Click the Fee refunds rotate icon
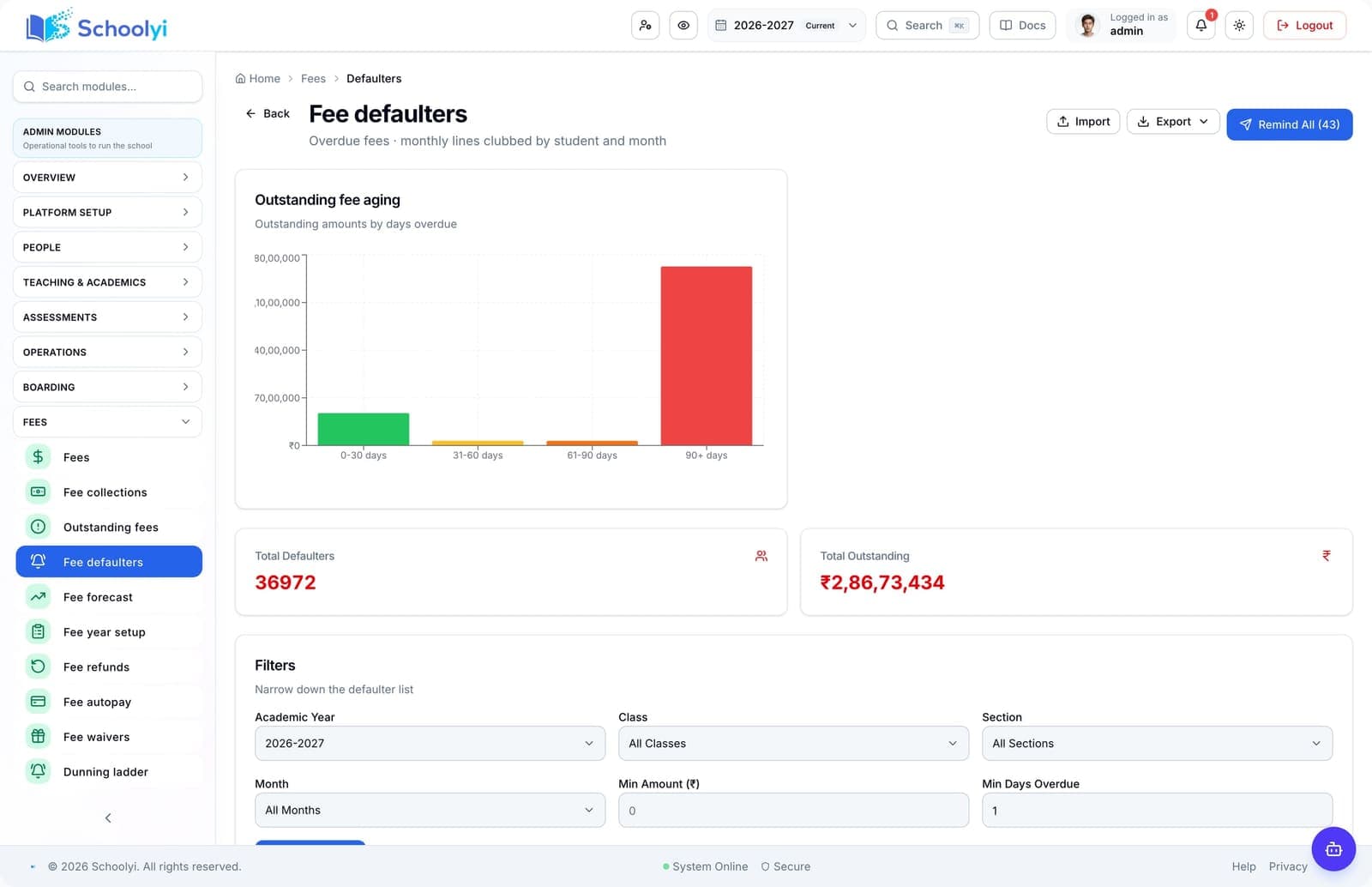1372x887 pixels. pyautogui.click(x=38, y=667)
